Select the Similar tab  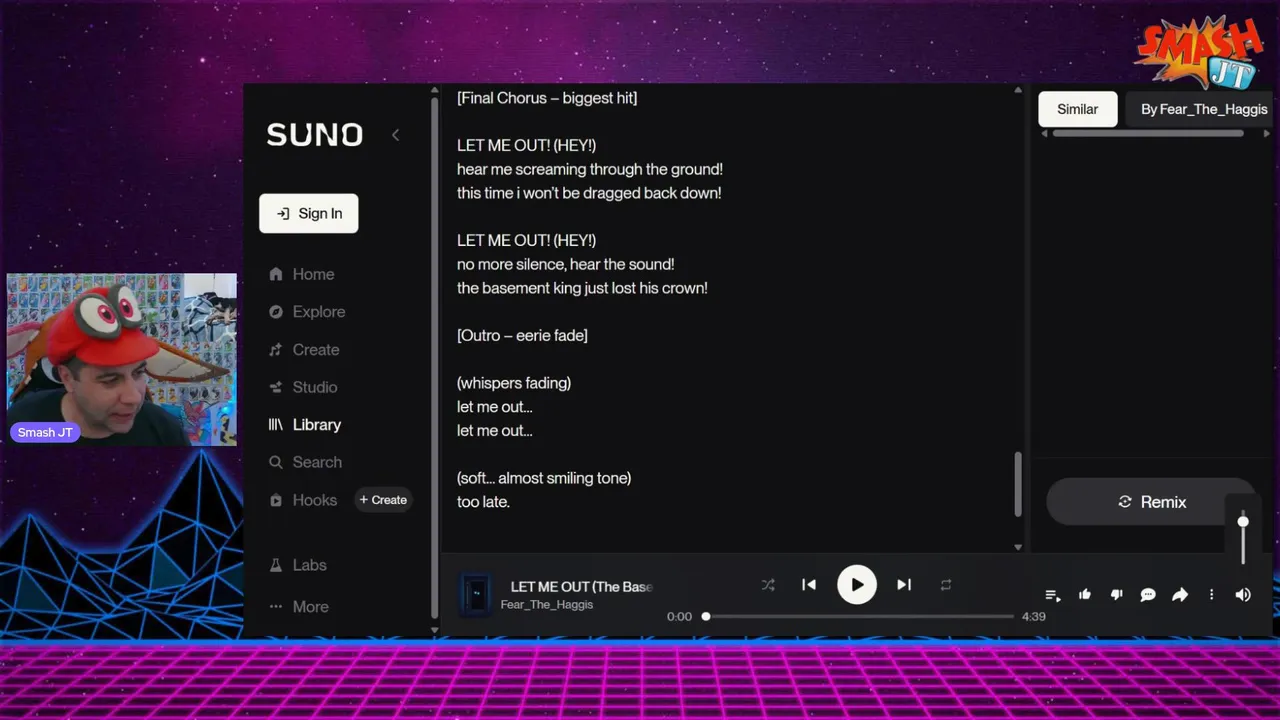(x=1077, y=109)
